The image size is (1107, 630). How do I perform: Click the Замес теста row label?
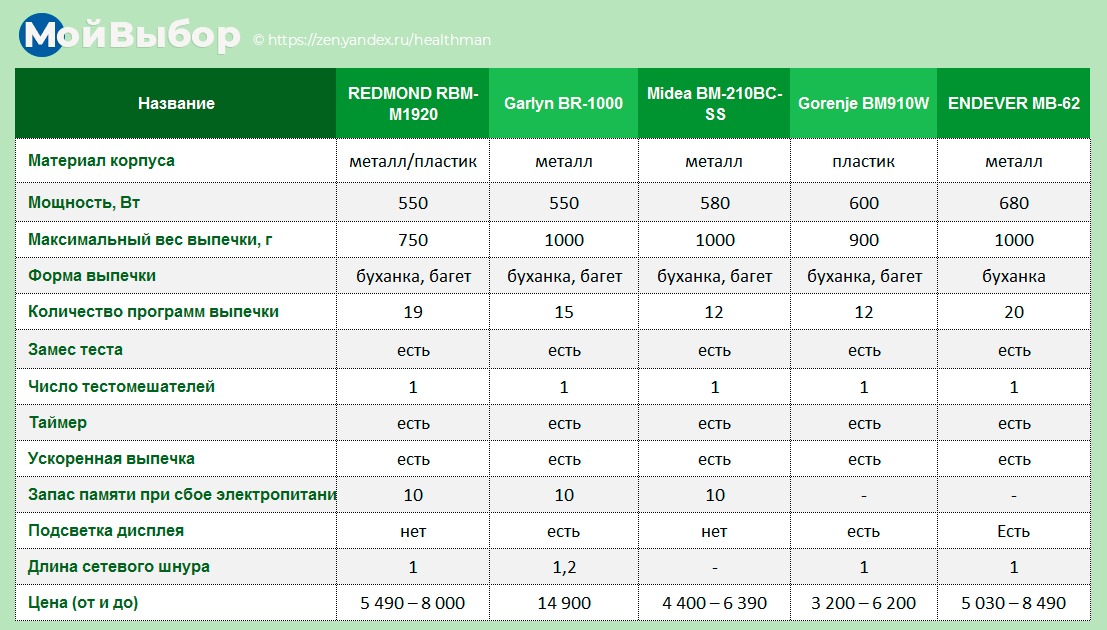click(x=75, y=350)
